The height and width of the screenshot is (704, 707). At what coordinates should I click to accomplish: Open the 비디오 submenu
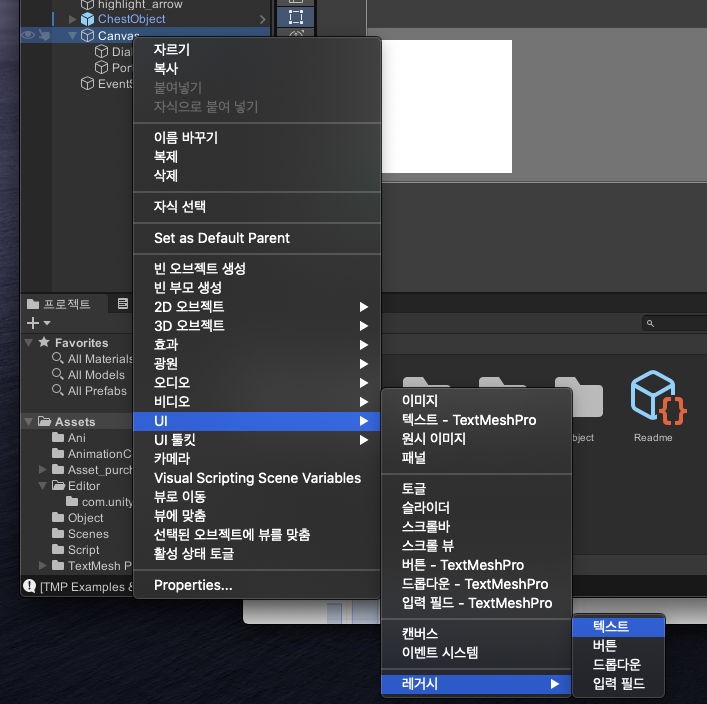pos(257,401)
